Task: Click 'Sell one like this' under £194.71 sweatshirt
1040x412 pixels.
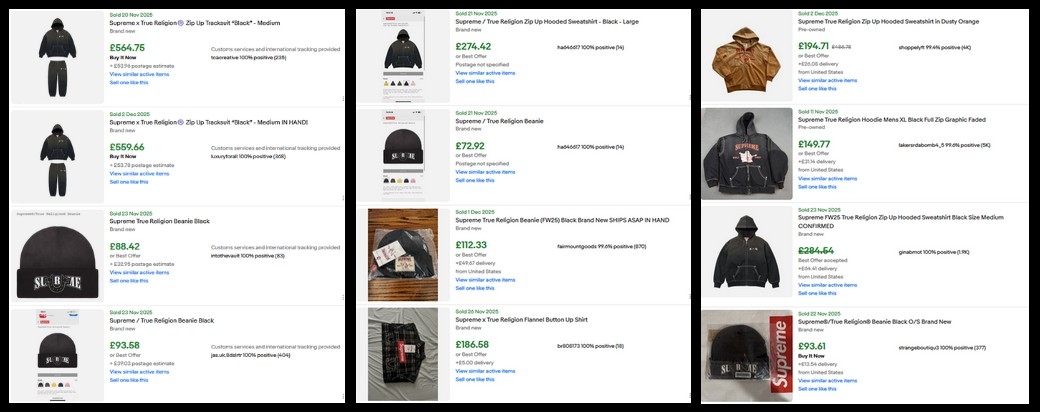Action: [817, 88]
